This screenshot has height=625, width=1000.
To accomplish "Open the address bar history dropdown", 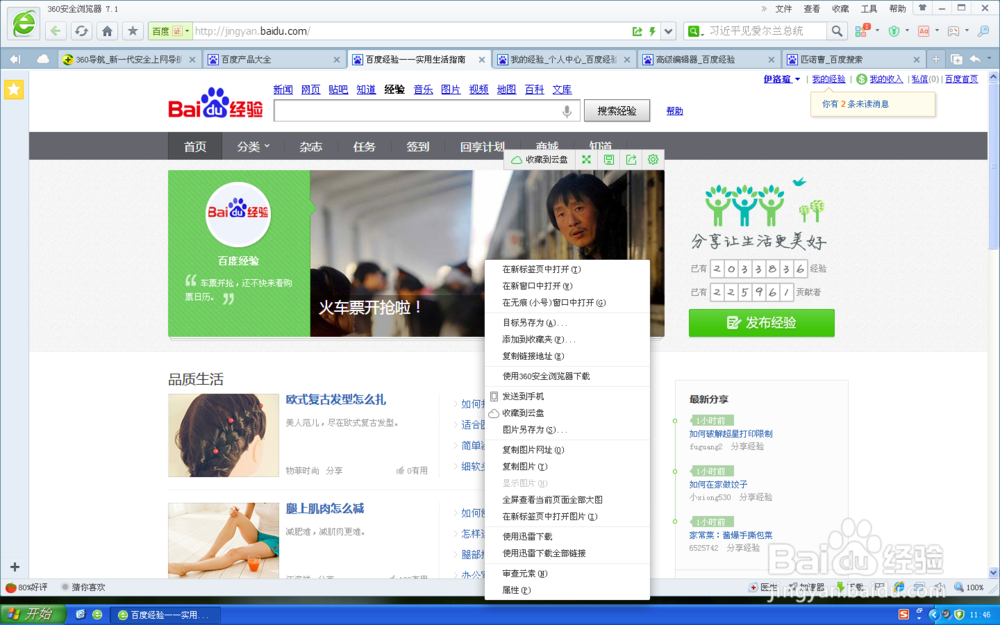I will pos(668,31).
